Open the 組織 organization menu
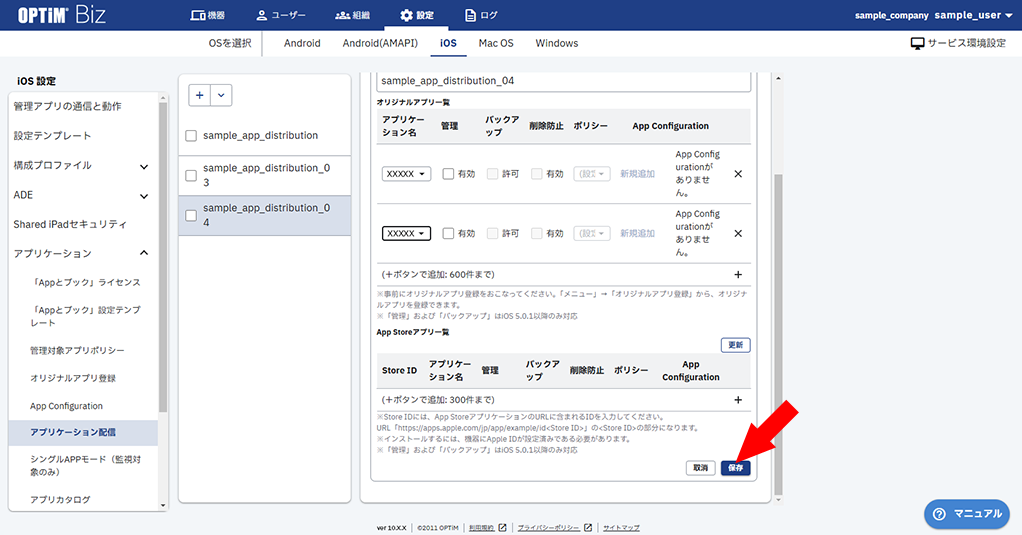This screenshot has width=1022, height=535. click(352, 15)
